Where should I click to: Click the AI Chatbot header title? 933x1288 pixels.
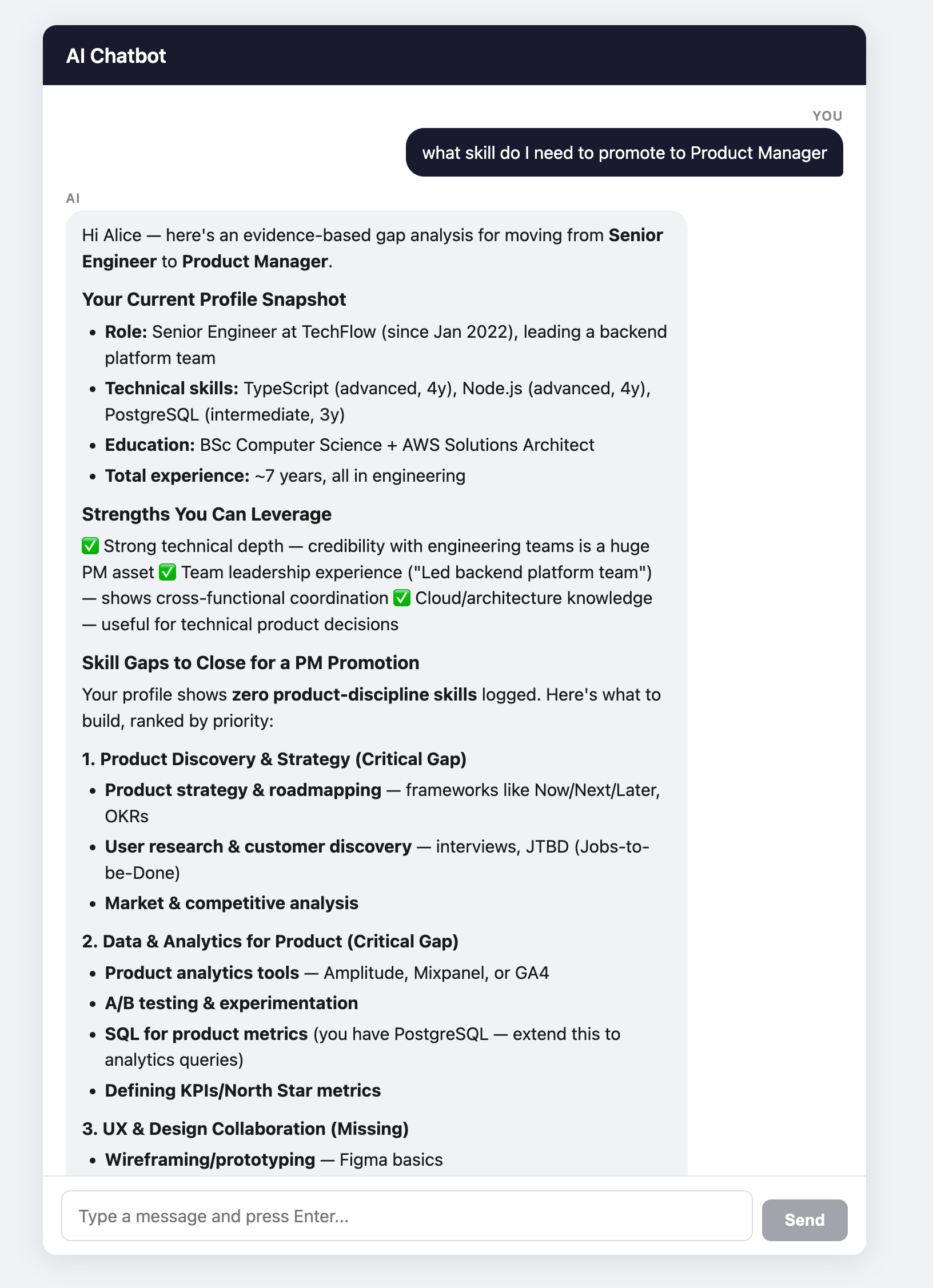[116, 55]
